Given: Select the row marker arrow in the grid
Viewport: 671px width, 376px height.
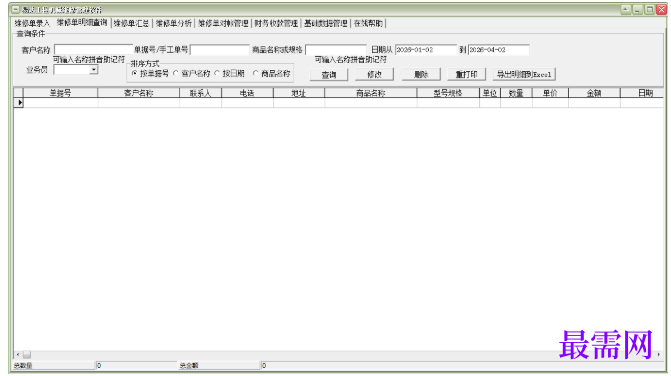Looking at the screenshot, I should 19,103.
